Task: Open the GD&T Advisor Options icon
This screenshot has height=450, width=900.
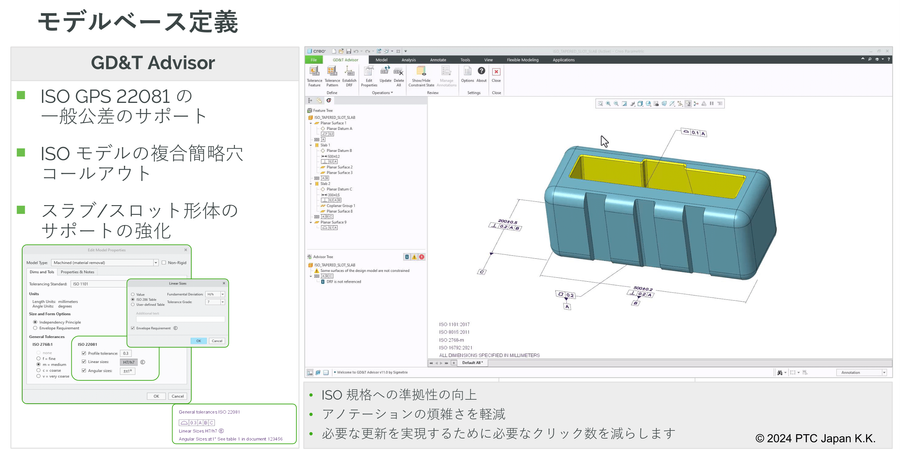Action: pyautogui.click(x=467, y=74)
